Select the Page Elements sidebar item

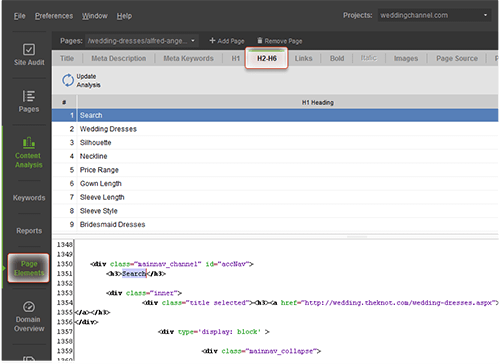(x=29, y=268)
